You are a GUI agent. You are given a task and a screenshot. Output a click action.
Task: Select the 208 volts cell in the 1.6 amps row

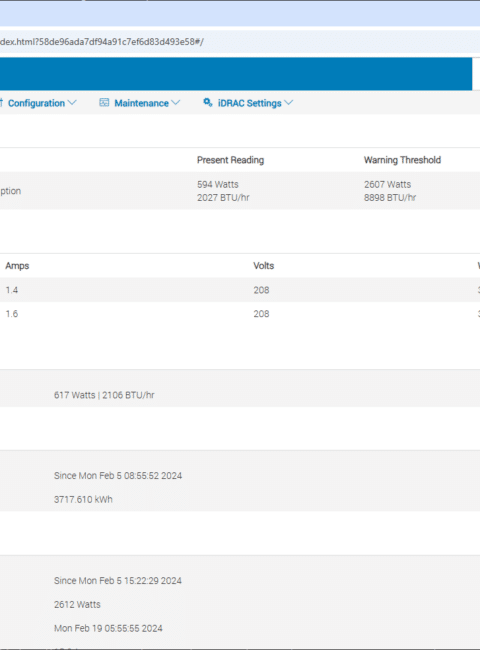pyautogui.click(x=261, y=314)
